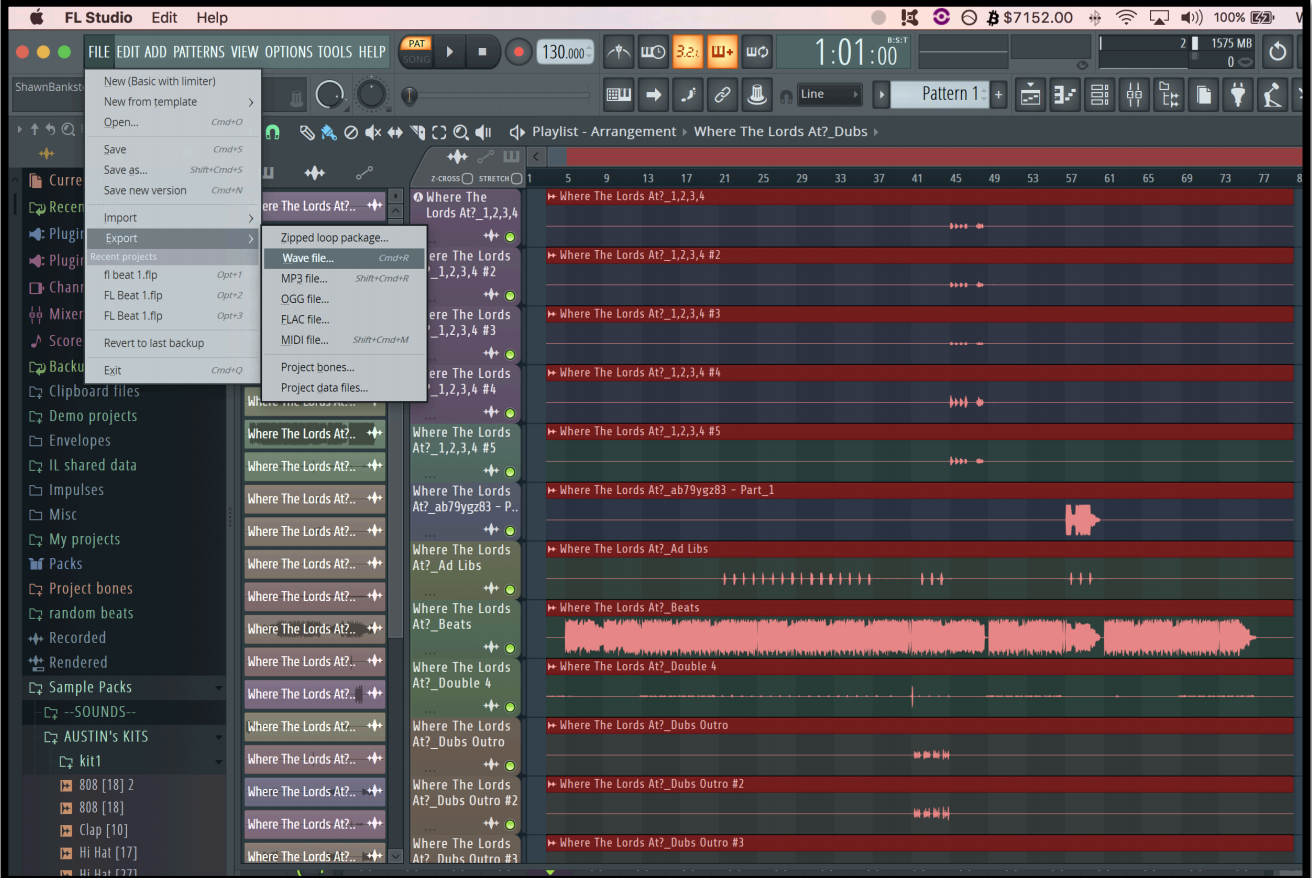Viewport: 1312px width, 878px height.
Task: Select the Delete tool in Playlist toolbar
Action: click(351, 132)
